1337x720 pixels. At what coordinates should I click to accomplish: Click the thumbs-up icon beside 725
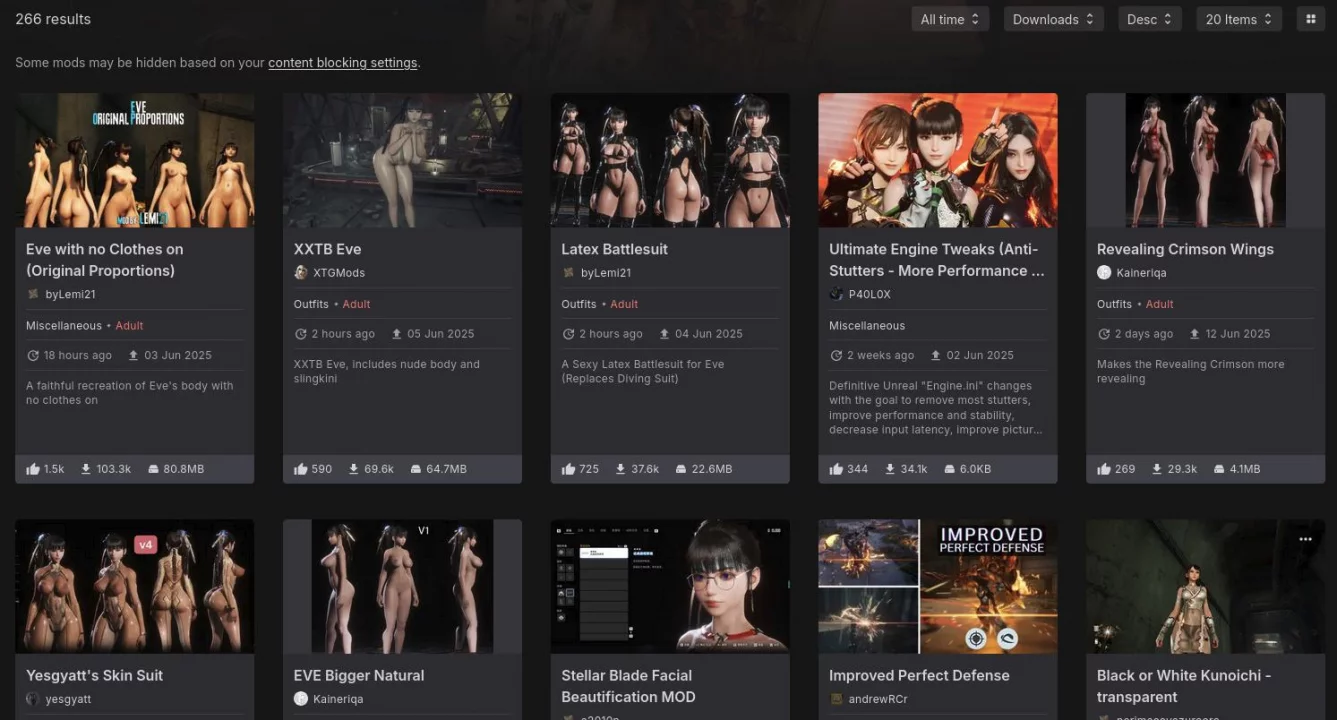click(x=569, y=469)
